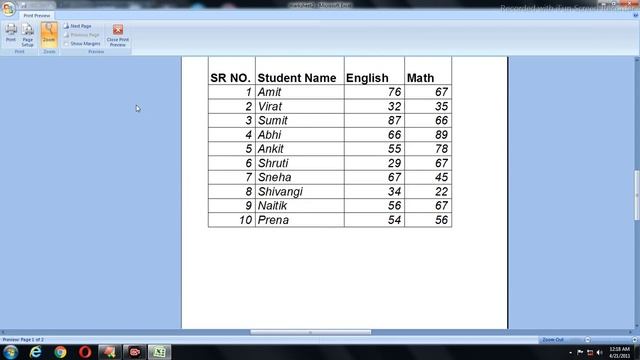Click Sumit's English score 87
The height and width of the screenshot is (360, 640).
[394, 120]
